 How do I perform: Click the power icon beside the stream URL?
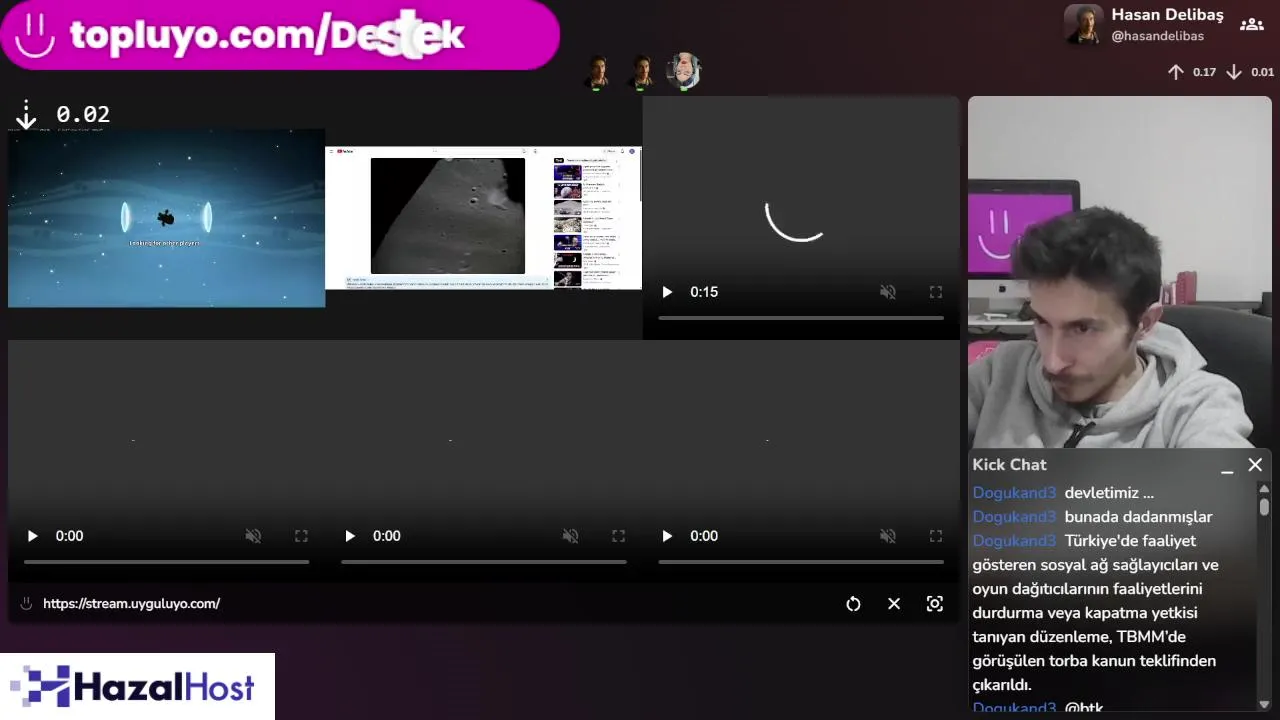26,604
